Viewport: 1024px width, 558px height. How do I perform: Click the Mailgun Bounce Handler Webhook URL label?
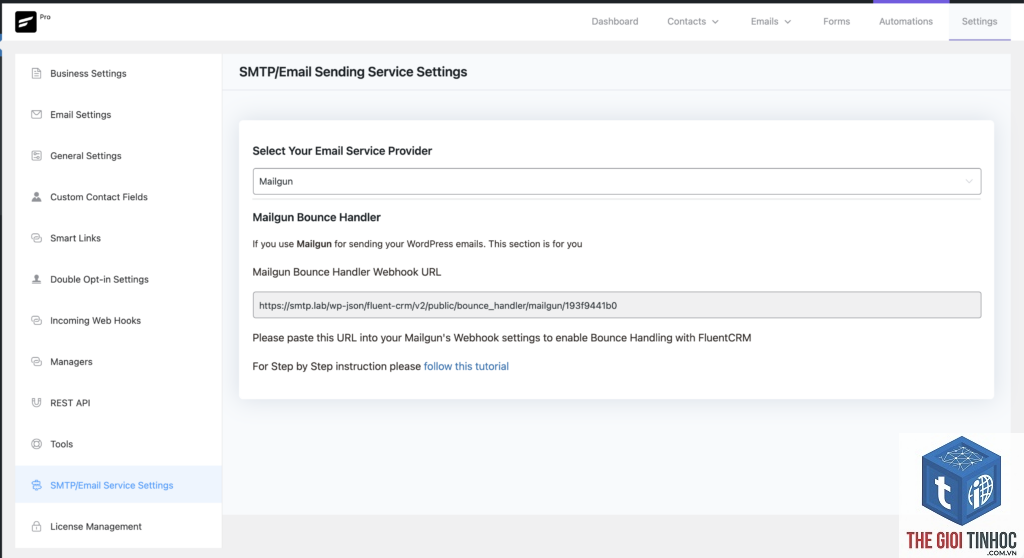click(x=347, y=272)
